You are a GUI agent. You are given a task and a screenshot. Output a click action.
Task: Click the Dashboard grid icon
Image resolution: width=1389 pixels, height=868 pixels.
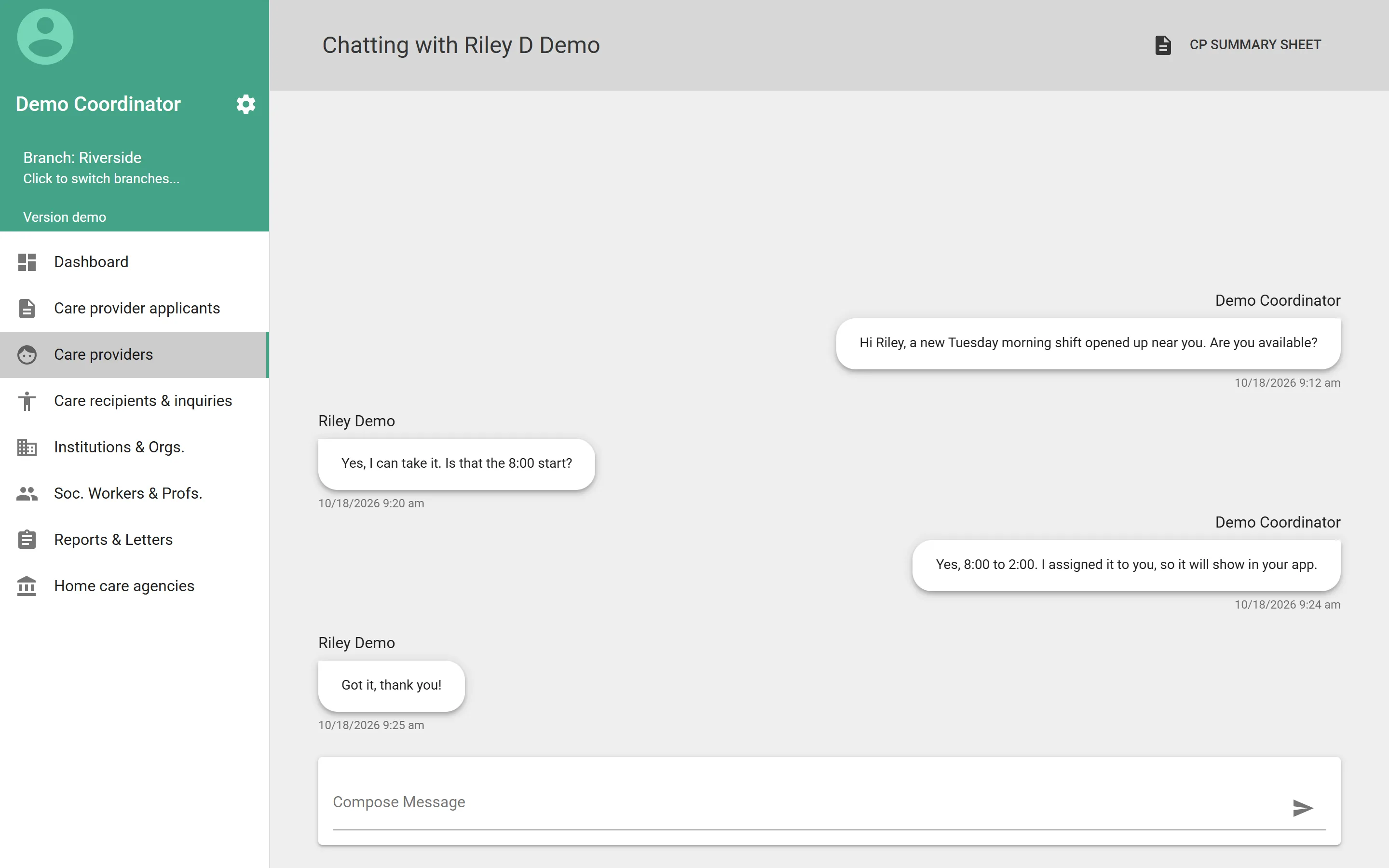click(x=27, y=262)
